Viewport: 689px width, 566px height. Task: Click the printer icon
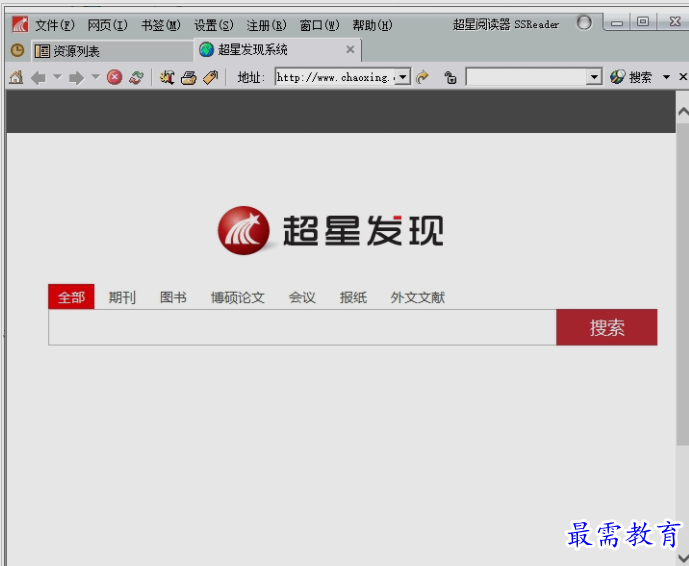pyautogui.click(x=189, y=78)
